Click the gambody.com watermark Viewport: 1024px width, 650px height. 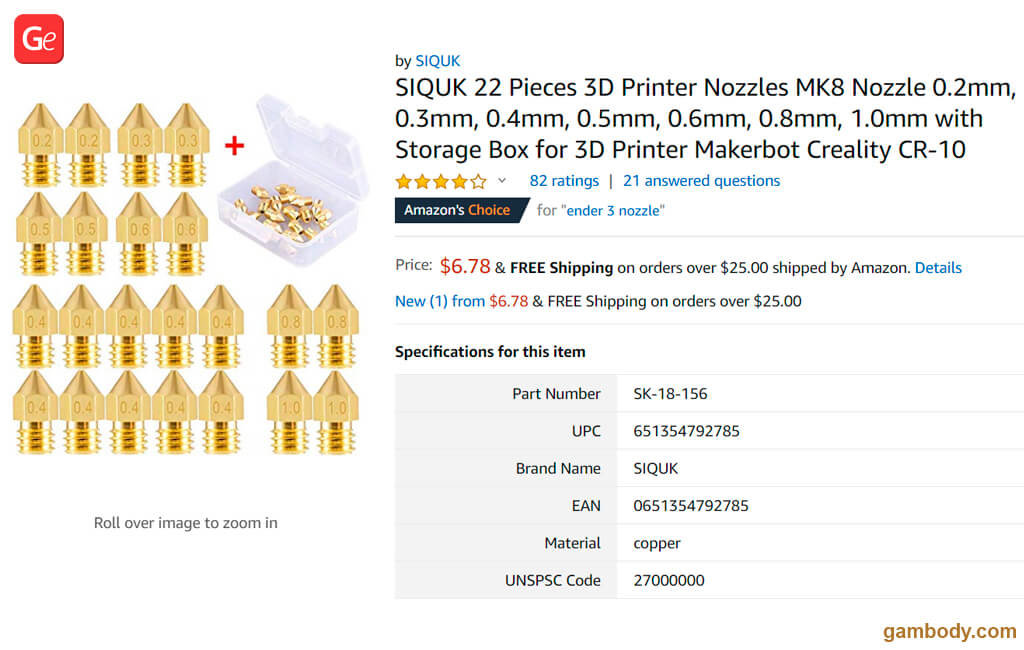click(x=949, y=631)
